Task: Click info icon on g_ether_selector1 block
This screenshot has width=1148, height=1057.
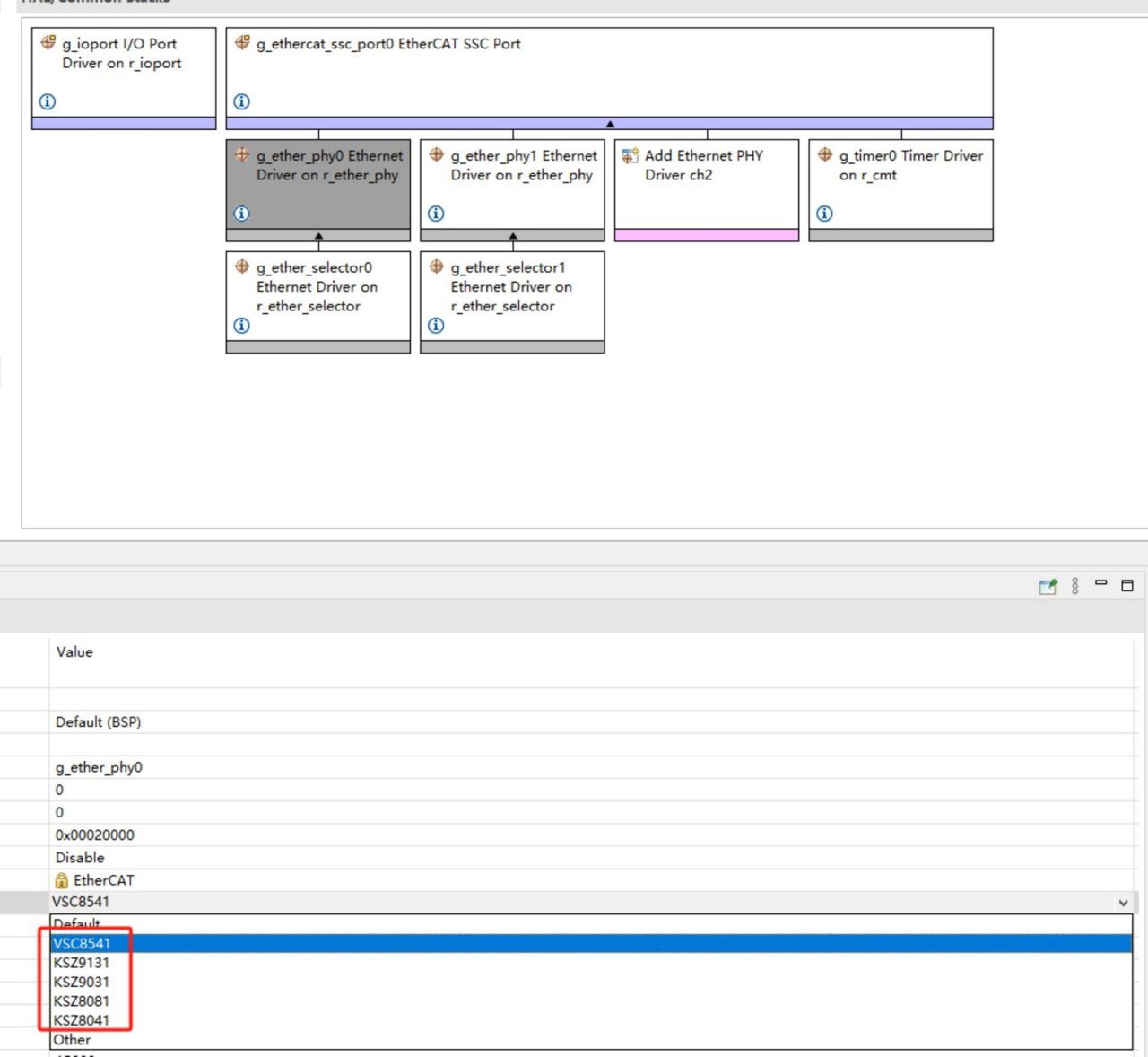Action: coord(436,326)
